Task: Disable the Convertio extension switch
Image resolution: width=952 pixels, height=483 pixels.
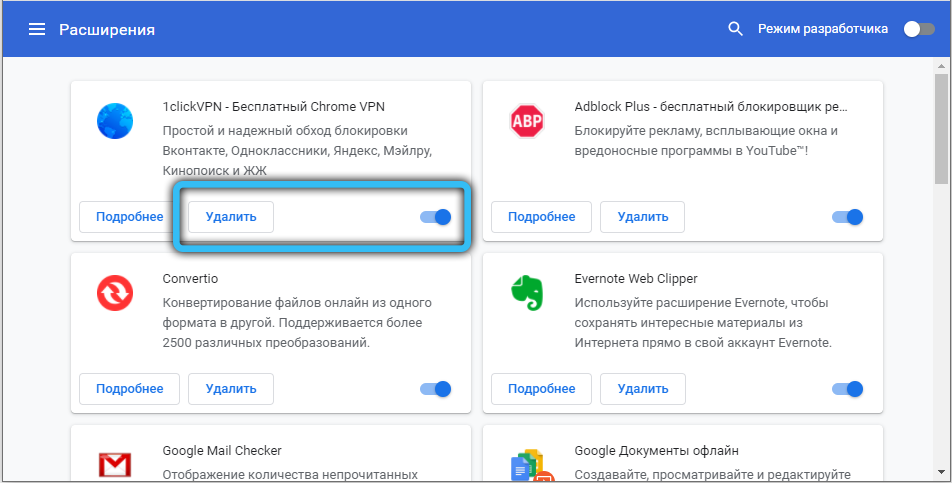Action: (436, 389)
